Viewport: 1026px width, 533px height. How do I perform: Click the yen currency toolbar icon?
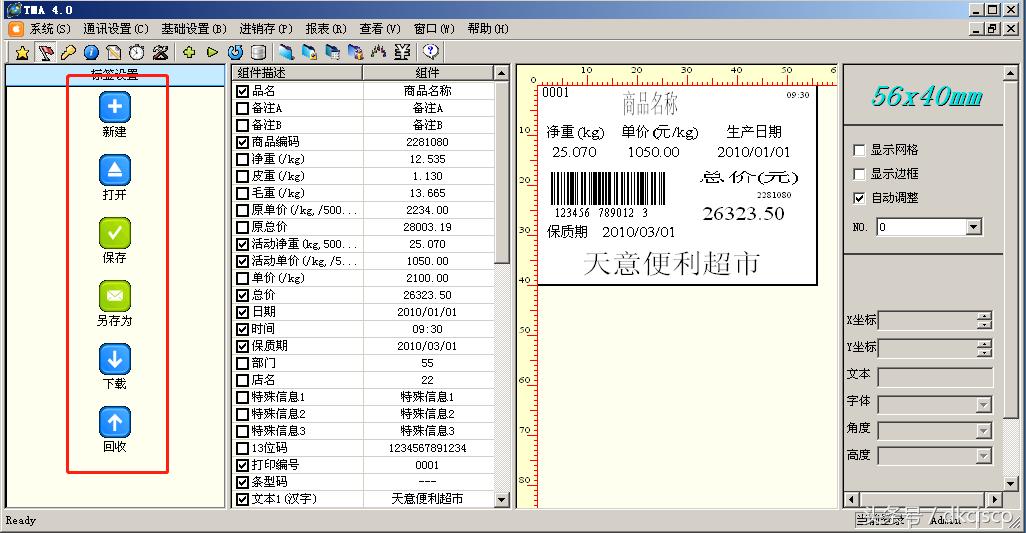tap(403, 52)
